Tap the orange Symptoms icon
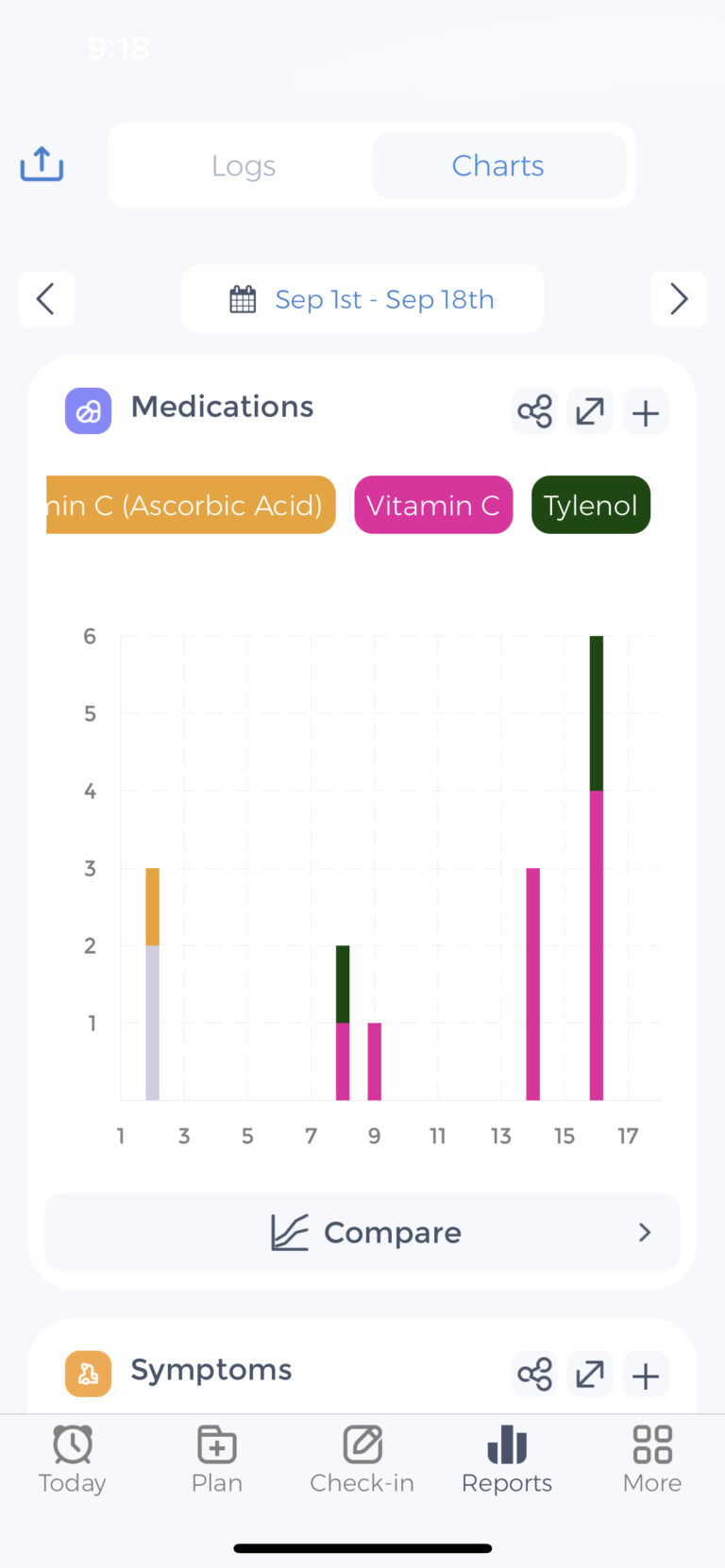Image resolution: width=725 pixels, height=1568 pixels. coord(88,1374)
